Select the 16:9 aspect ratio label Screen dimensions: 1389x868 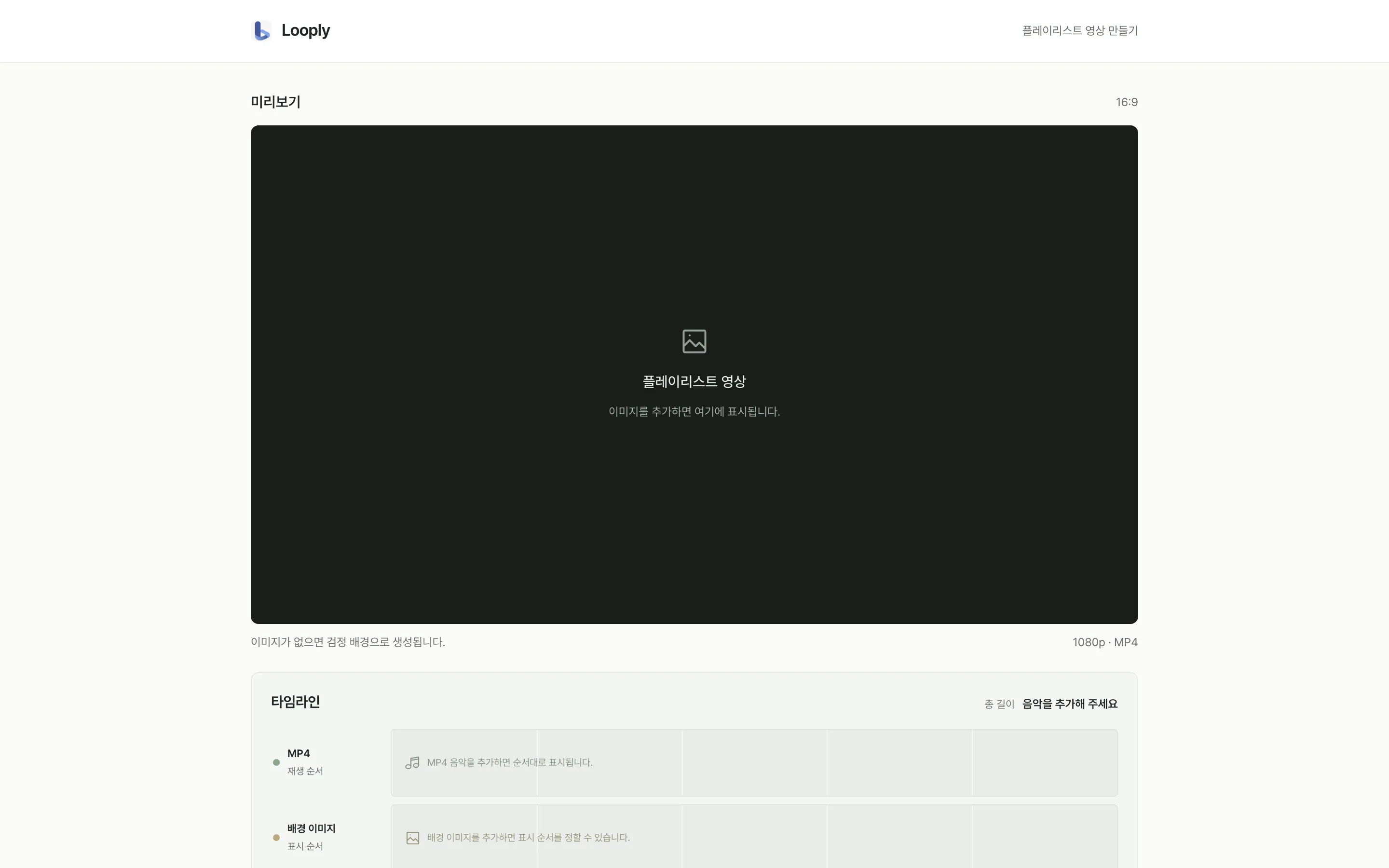(1126, 102)
